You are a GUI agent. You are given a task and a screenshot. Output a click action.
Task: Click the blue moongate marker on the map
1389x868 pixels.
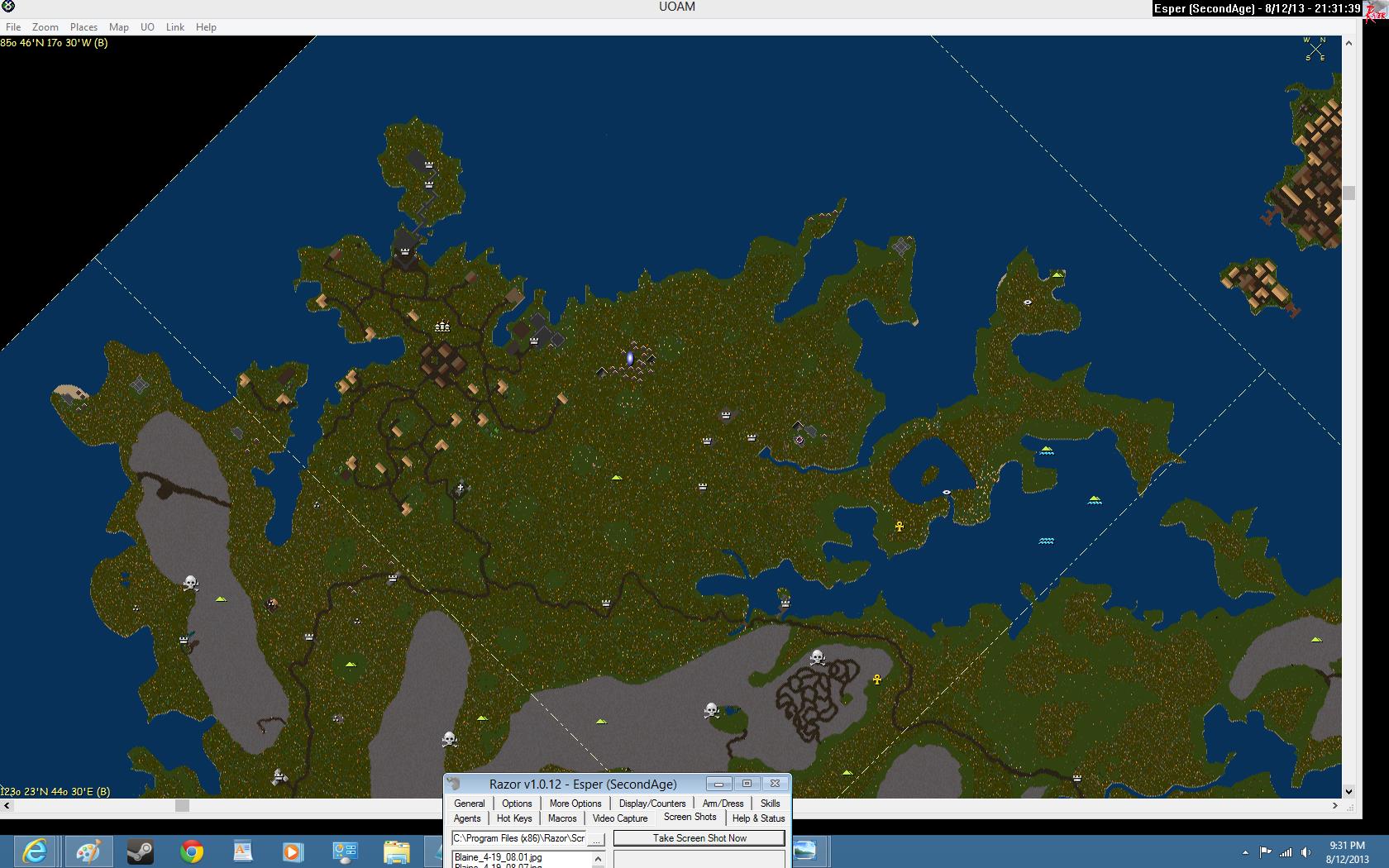click(x=630, y=359)
